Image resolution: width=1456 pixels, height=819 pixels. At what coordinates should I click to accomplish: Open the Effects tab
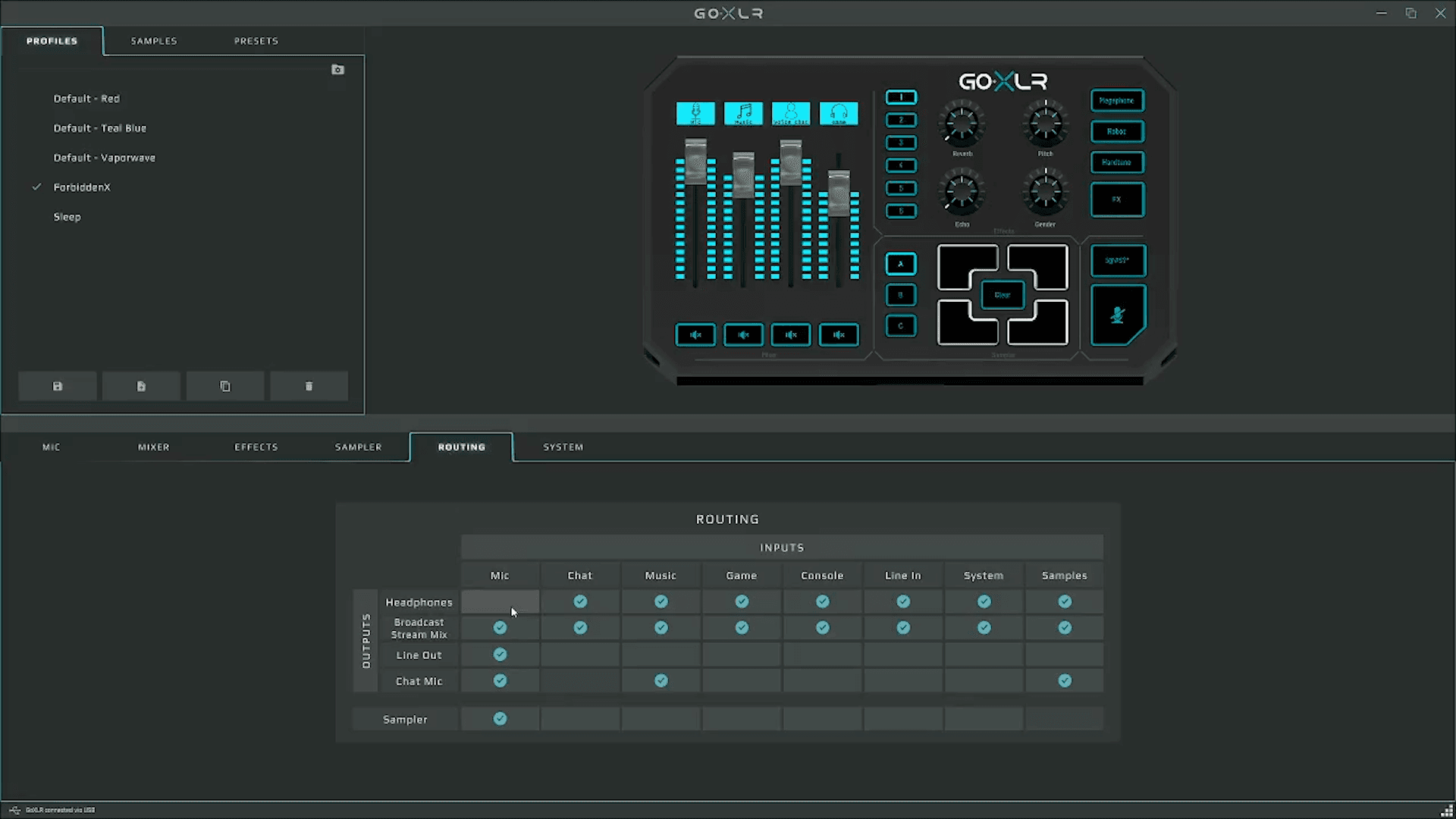[256, 447]
